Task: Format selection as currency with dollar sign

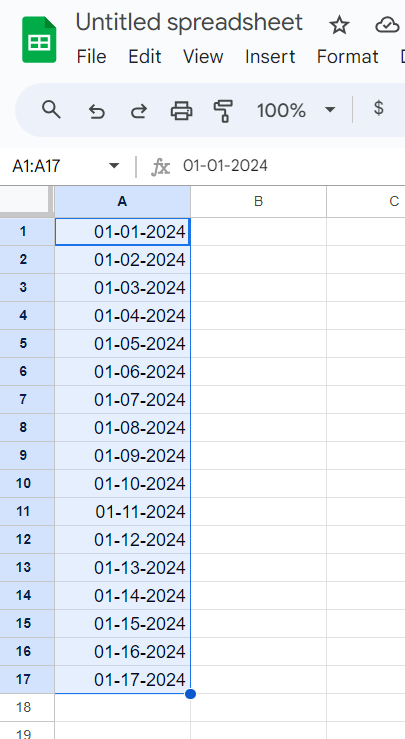Action: tap(379, 108)
